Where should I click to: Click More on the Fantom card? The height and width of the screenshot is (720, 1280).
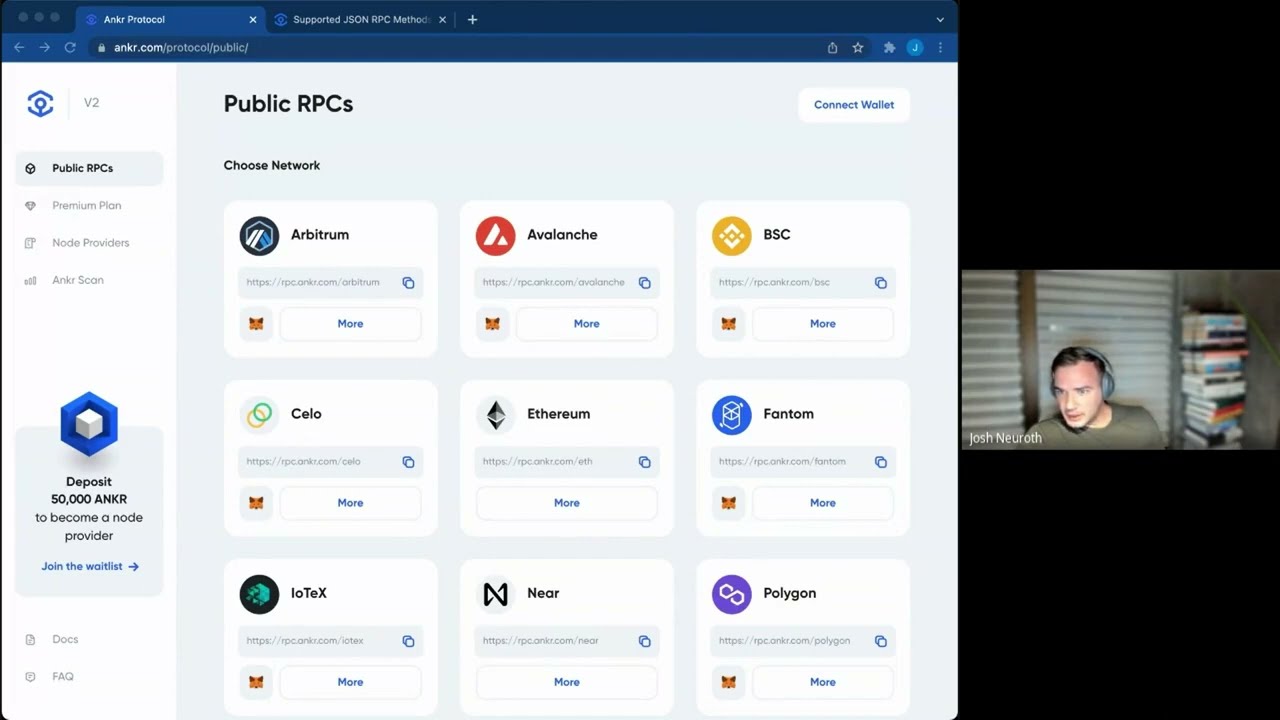[822, 503]
